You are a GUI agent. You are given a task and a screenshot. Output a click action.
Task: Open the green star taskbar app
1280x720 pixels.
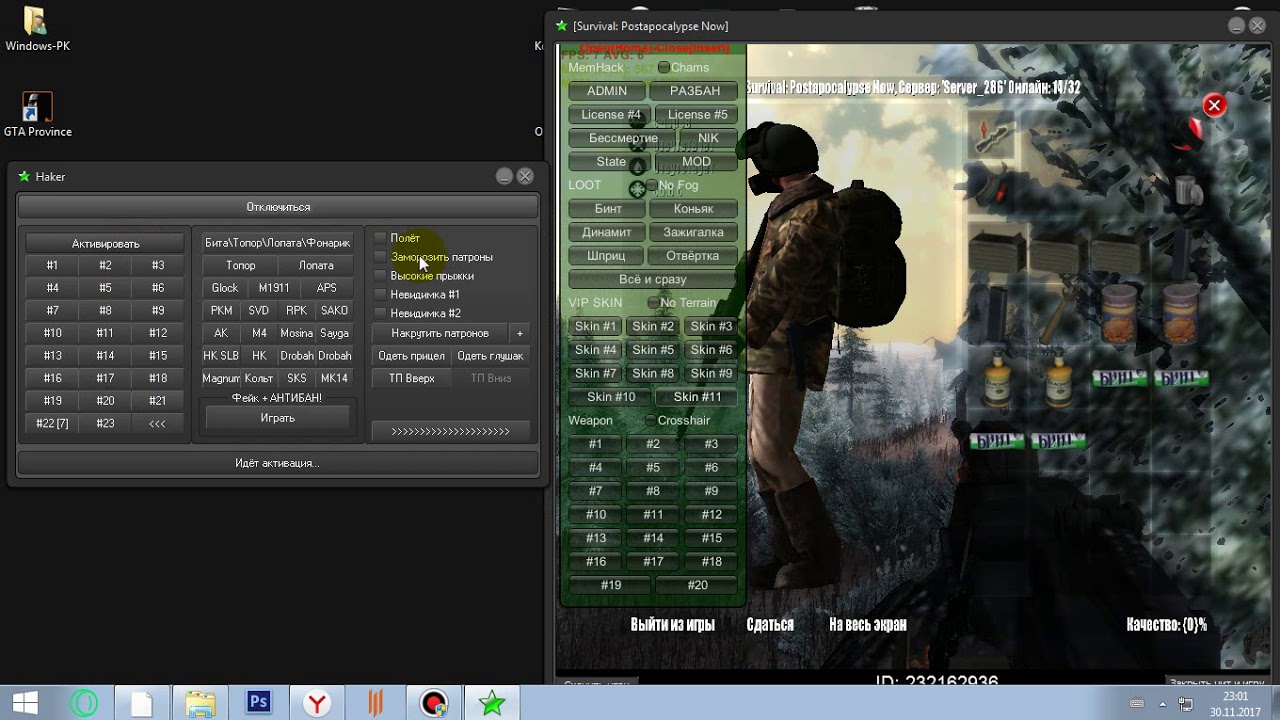click(x=491, y=703)
